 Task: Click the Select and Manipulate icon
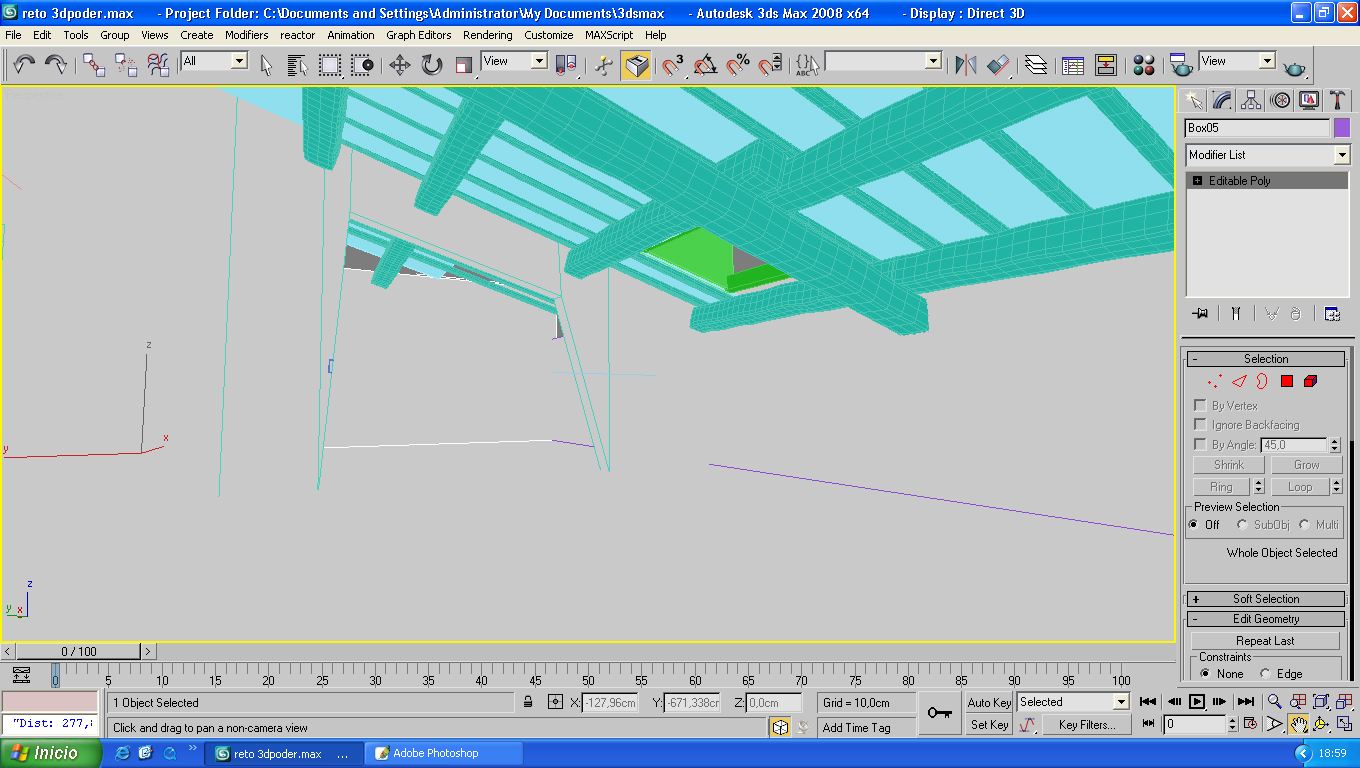(x=603, y=65)
